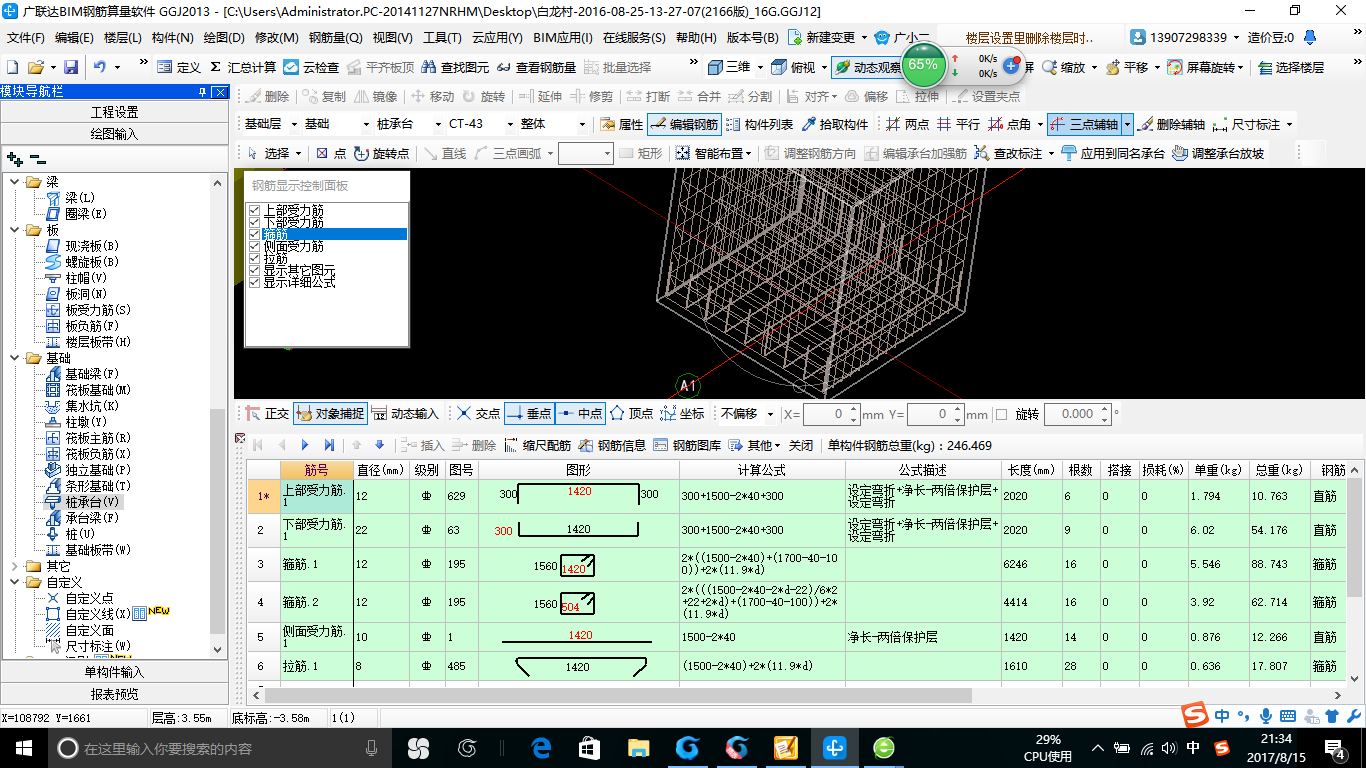Open 钢筋量(Q) menu
The height and width of the screenshot is (768, 1366).
[335, 38]
